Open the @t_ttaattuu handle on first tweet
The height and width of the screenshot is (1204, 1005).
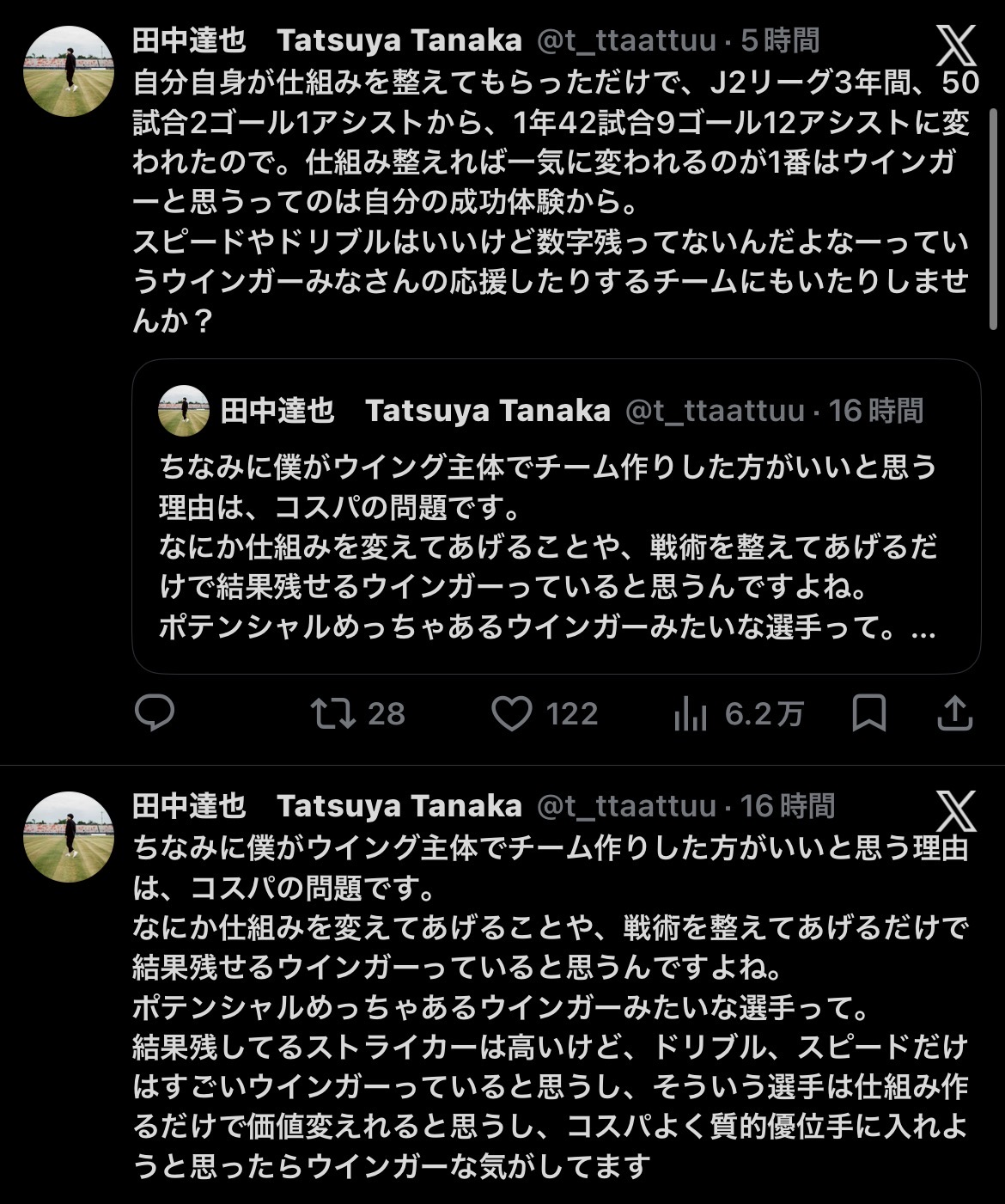(626, 40)
